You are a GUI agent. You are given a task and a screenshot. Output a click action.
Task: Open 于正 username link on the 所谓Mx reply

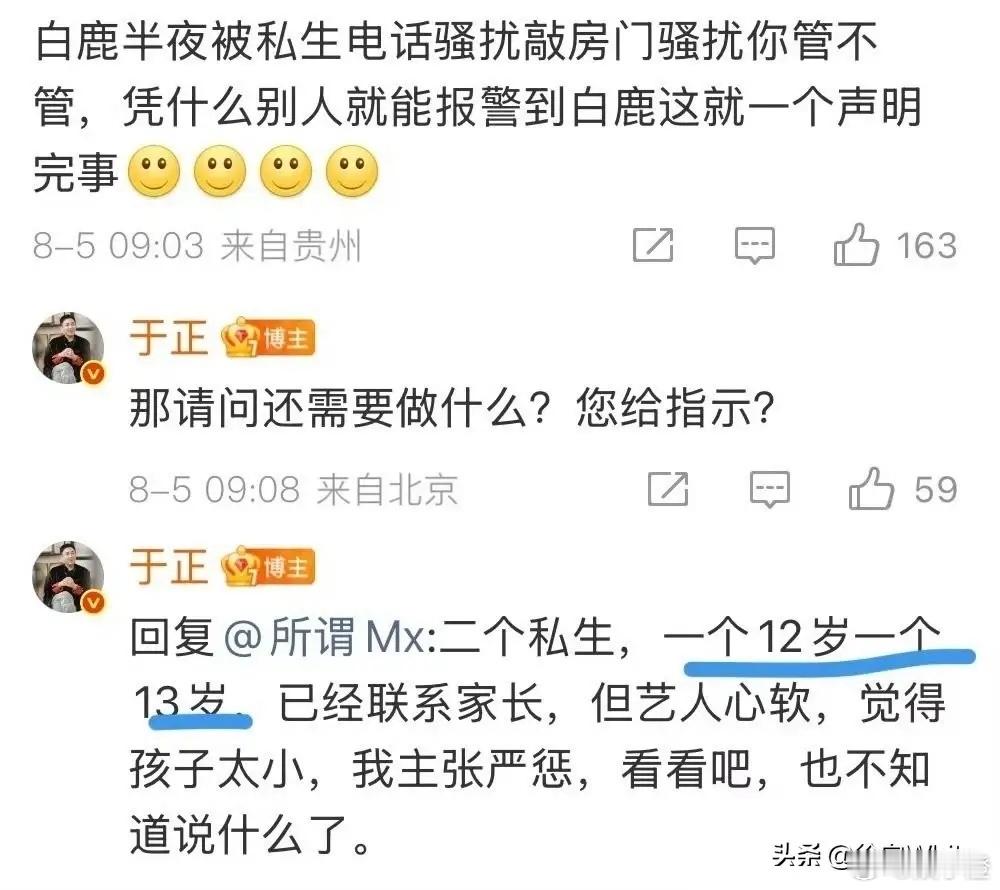point(169,566)
